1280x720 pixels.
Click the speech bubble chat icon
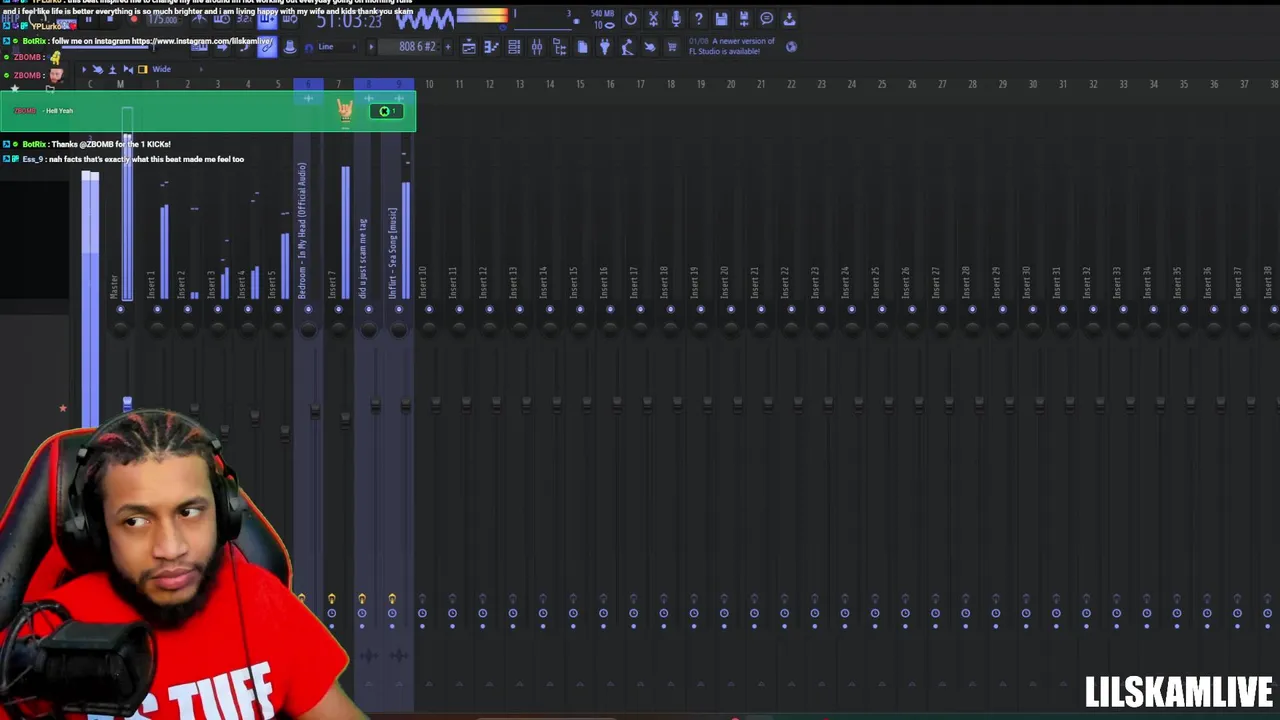click(766, 18)
